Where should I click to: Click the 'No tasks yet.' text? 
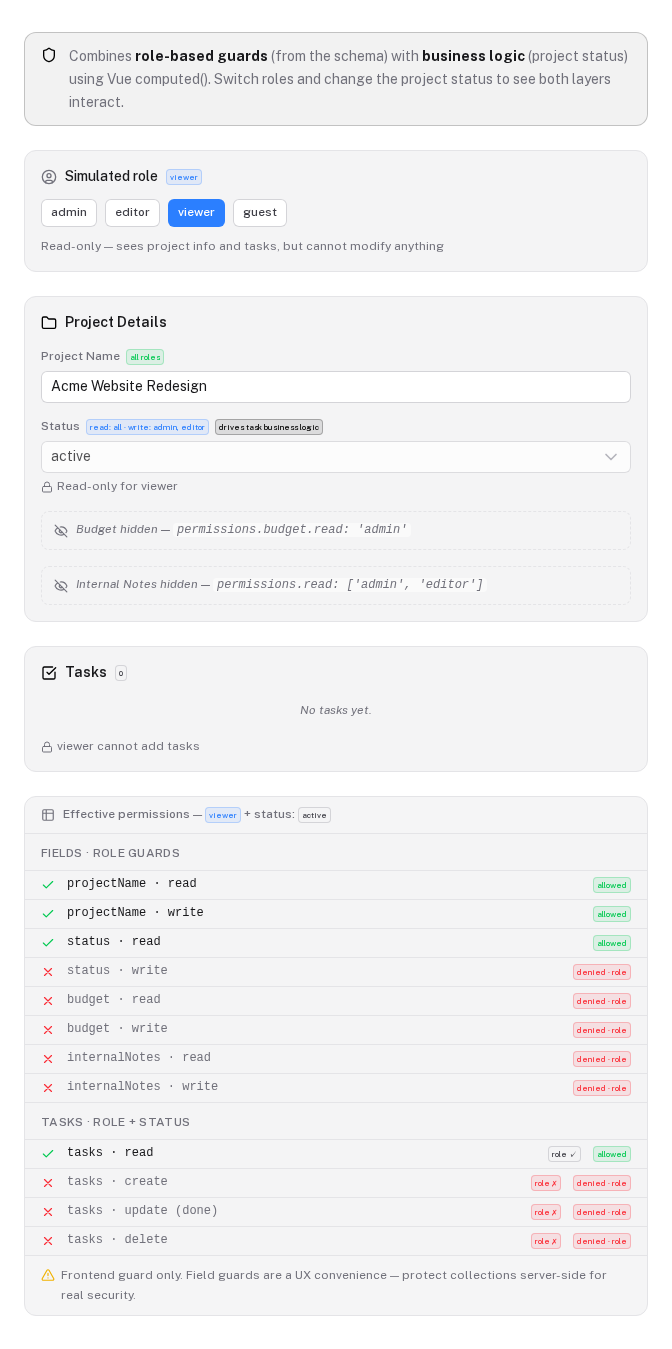pyautogui.click(x=336, y=711)
